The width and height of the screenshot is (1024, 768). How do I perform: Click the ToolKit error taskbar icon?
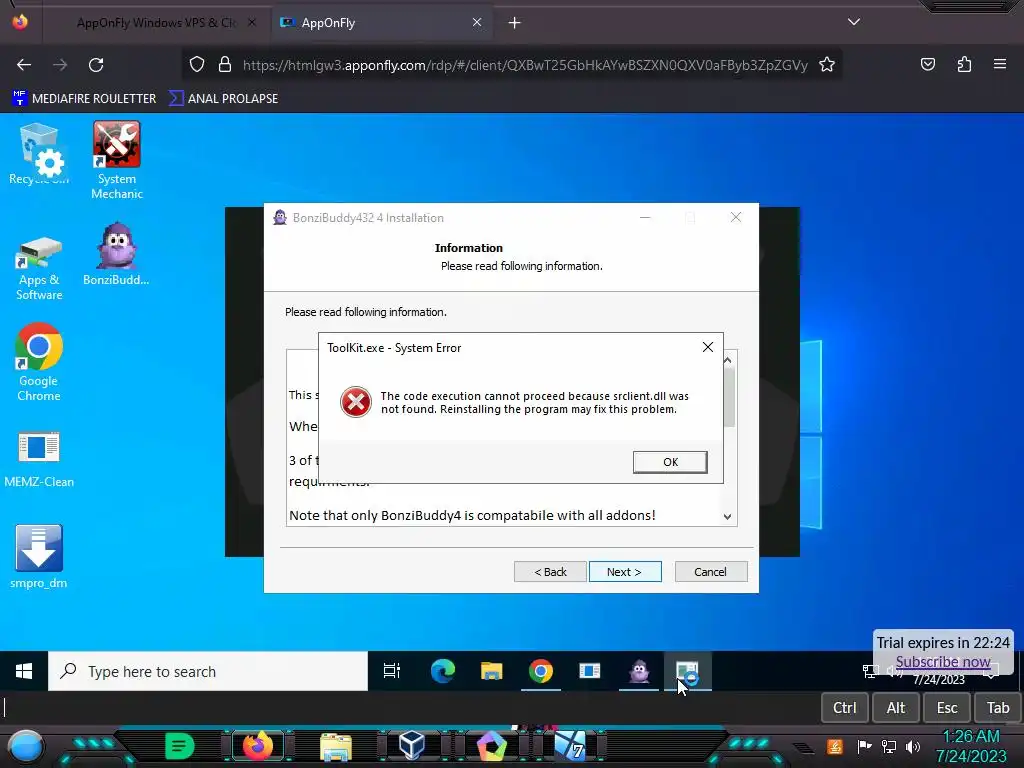688,671
